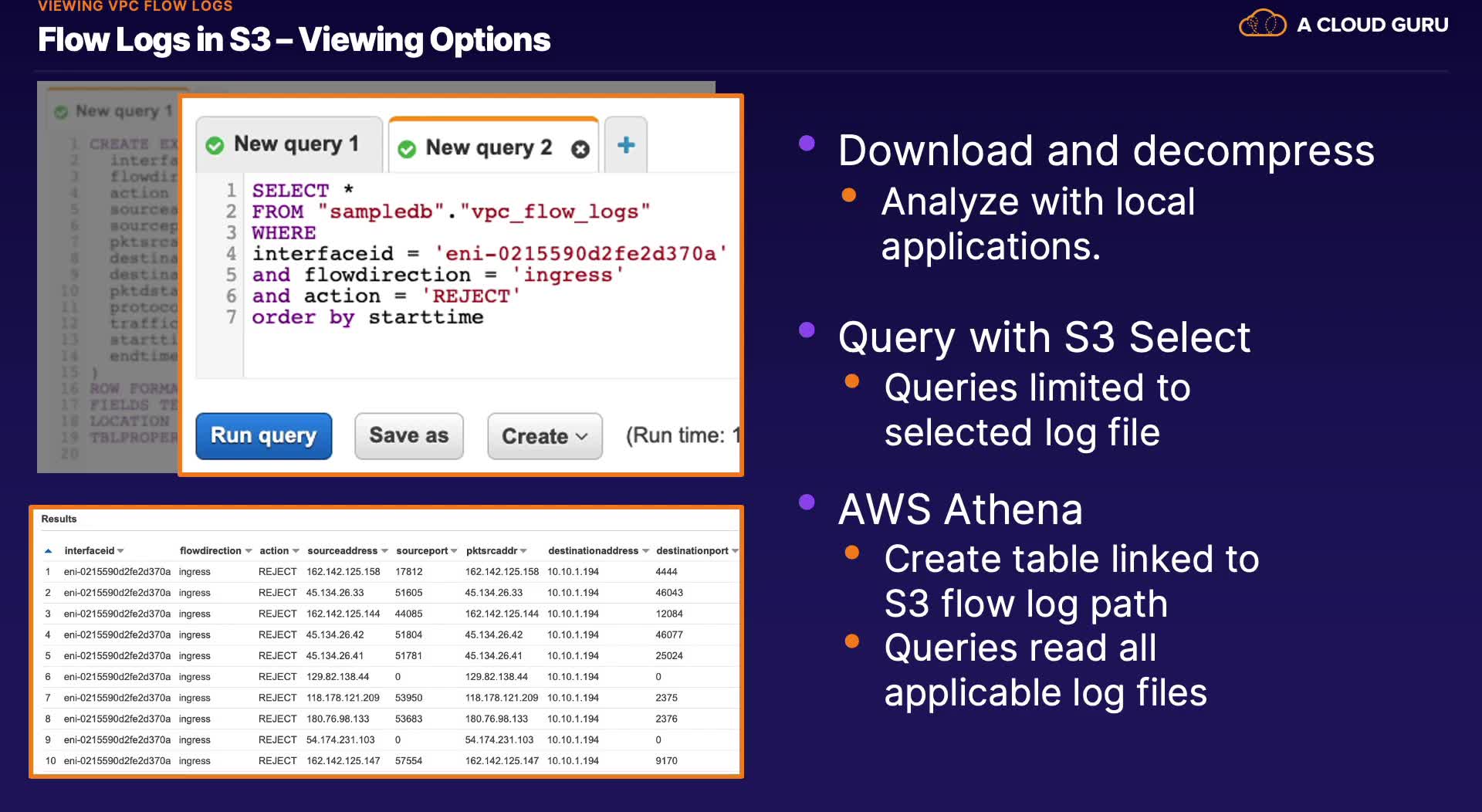Click pktsrcaddr 54.174.231.103 in row 9
The image size is (1482, 812).
pyautogui.click(x=499, y=739)
